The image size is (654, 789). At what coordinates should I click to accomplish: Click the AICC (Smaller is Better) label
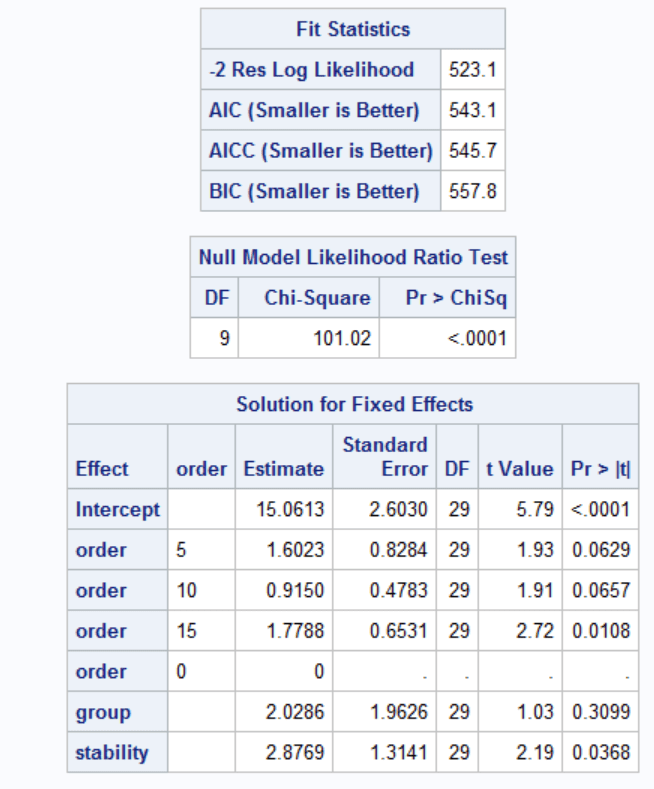[321, 150]
